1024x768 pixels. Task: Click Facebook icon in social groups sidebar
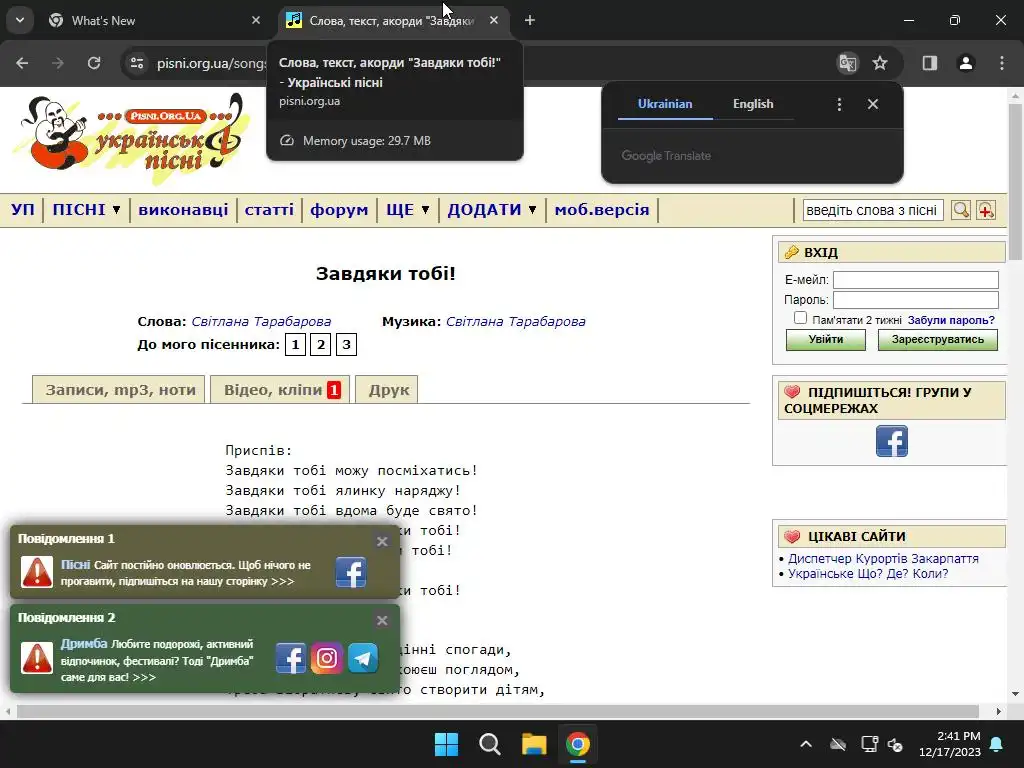click(891, 441)
